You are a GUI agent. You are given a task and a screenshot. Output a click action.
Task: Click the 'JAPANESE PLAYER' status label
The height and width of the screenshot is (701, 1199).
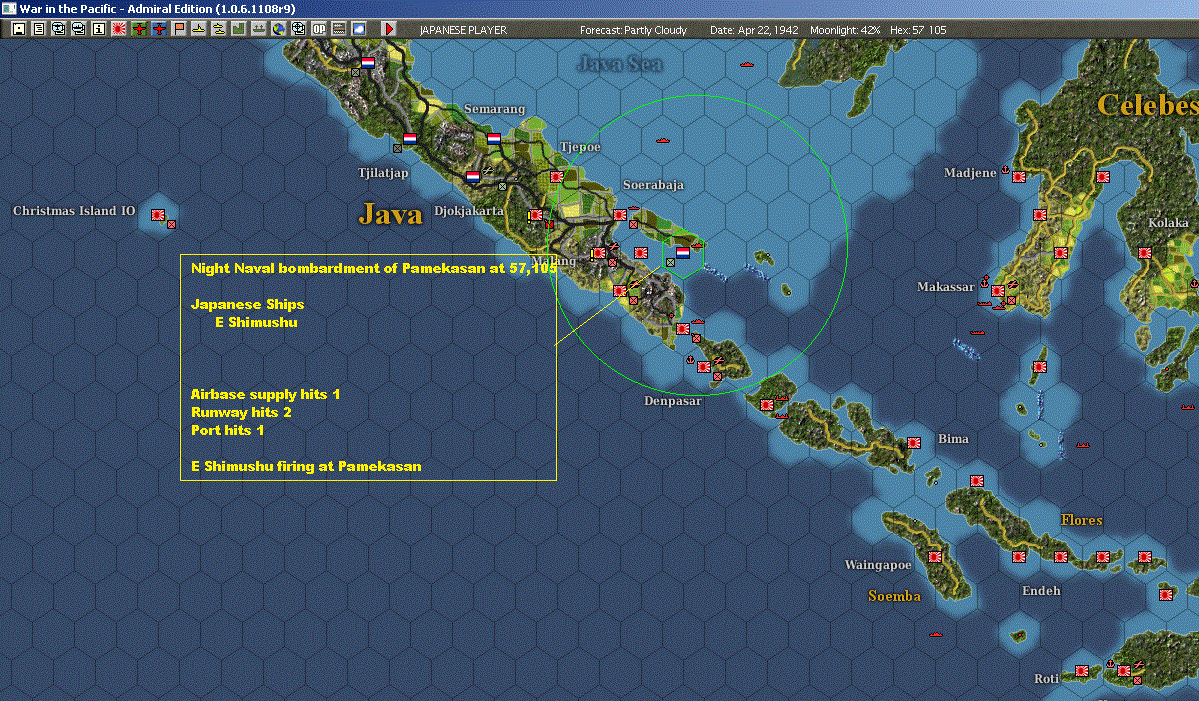(x=463, y=30)
